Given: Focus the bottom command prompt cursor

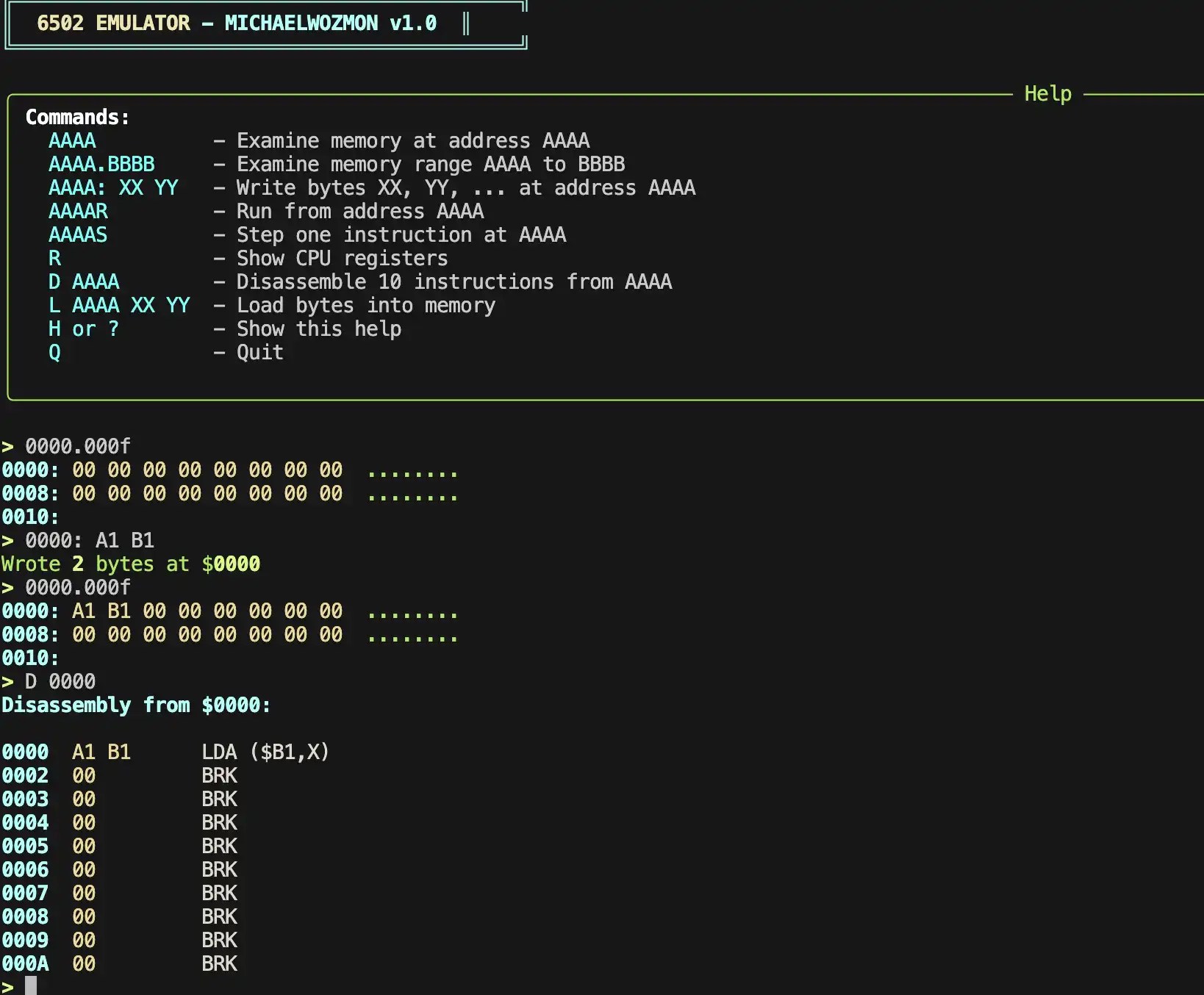Looking at the screenshot, I should (x=31, y=986).
